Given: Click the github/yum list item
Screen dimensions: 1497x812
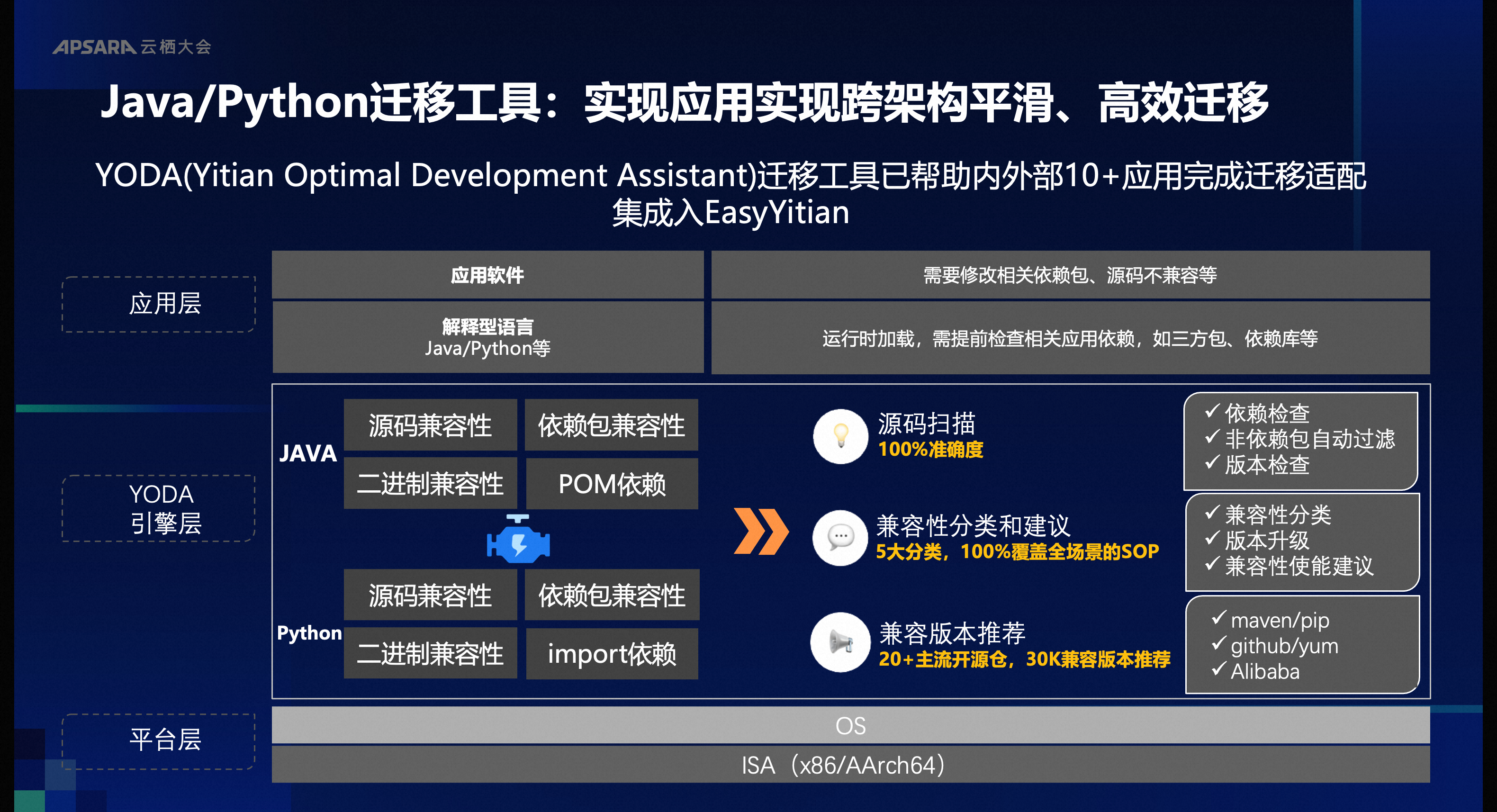Looking at the screenshot, I should coord(1284,646).
